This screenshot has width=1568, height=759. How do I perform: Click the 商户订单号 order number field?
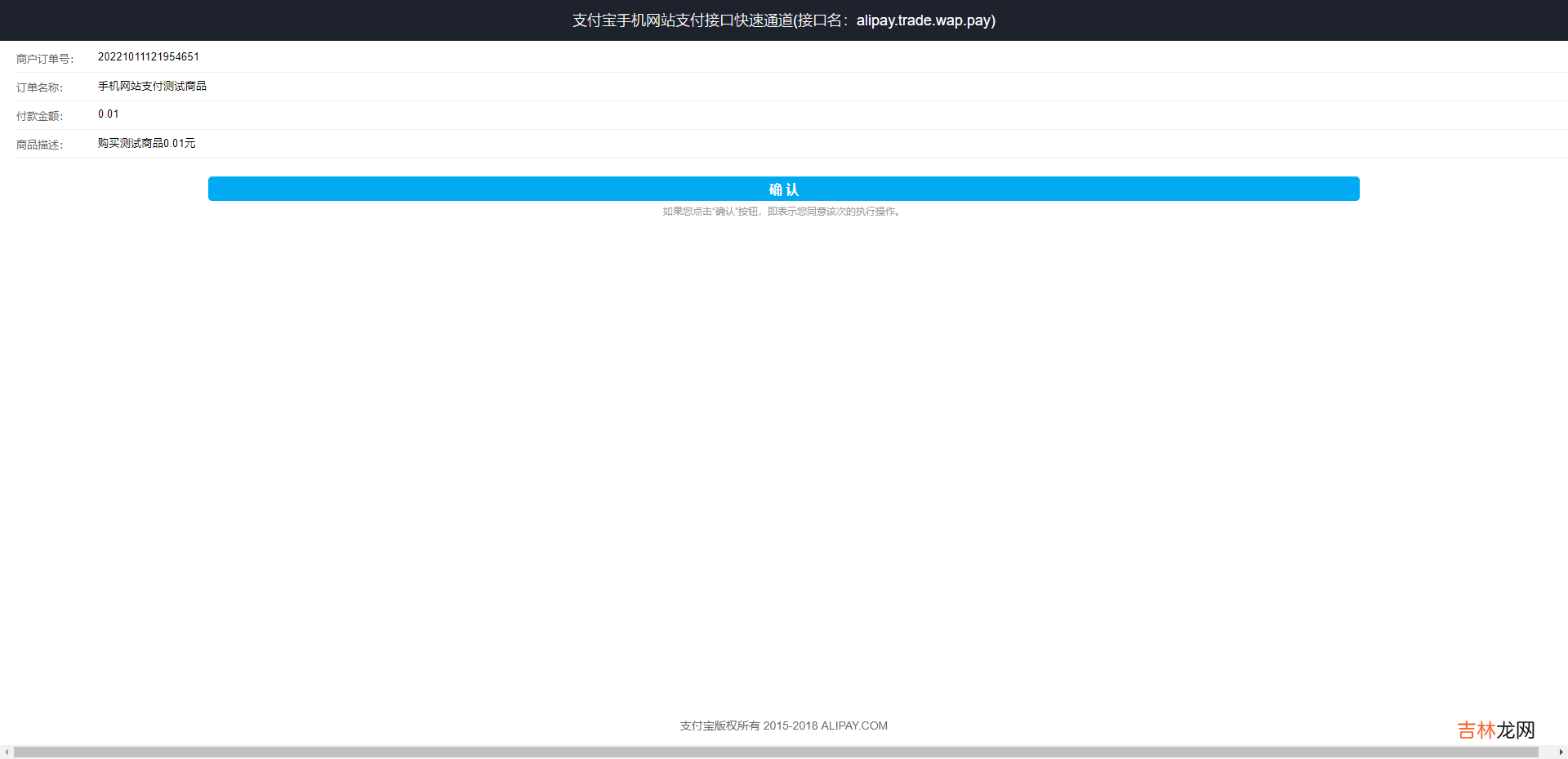coord(149,57)
